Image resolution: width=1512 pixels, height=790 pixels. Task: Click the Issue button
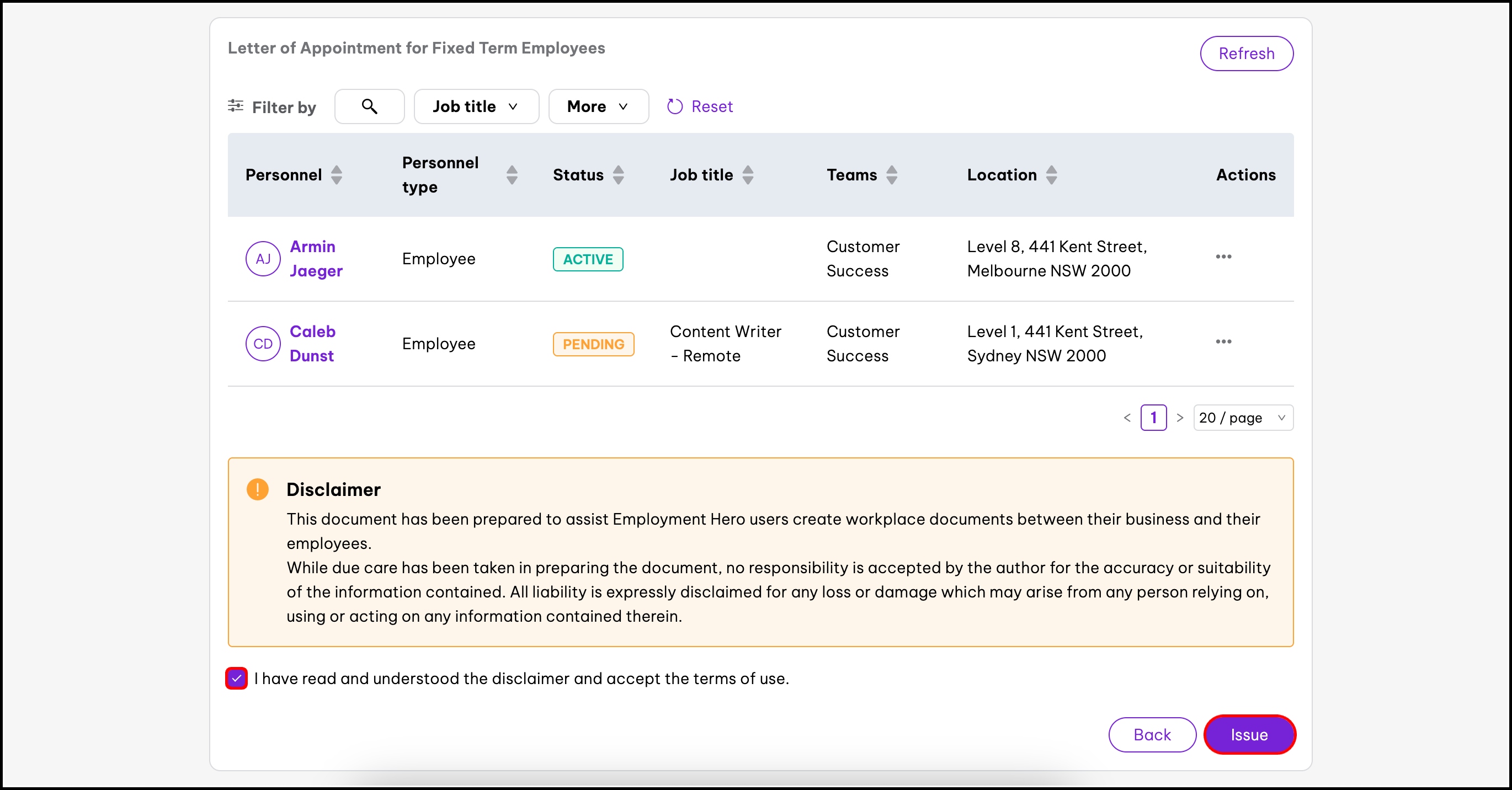click(x=1249, y=735)
